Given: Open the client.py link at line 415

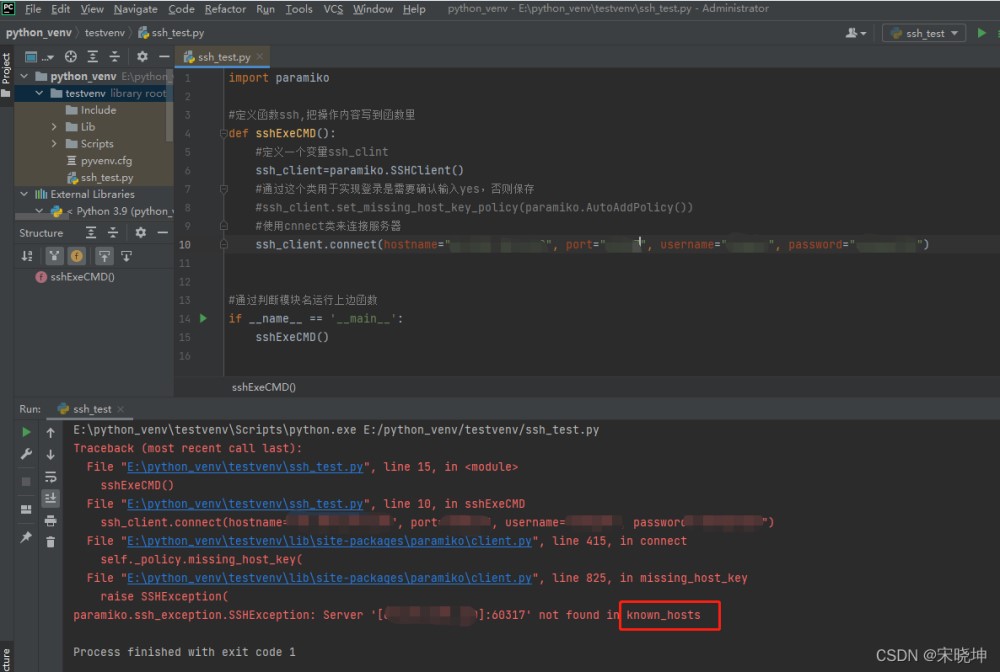Looking at the screenshot, I should pos(329,541).
